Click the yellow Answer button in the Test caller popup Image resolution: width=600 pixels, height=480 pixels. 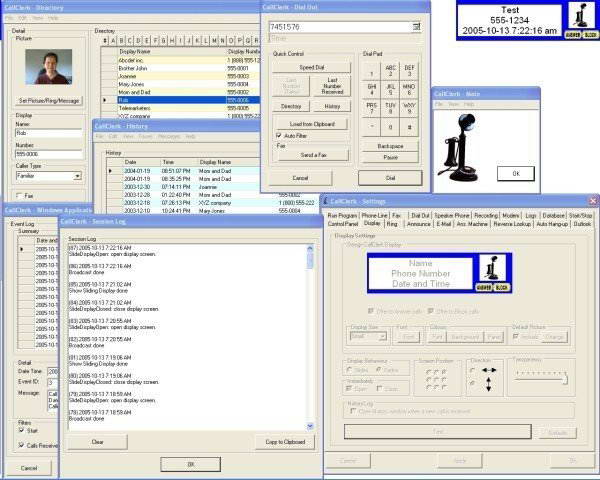[572, 35]
